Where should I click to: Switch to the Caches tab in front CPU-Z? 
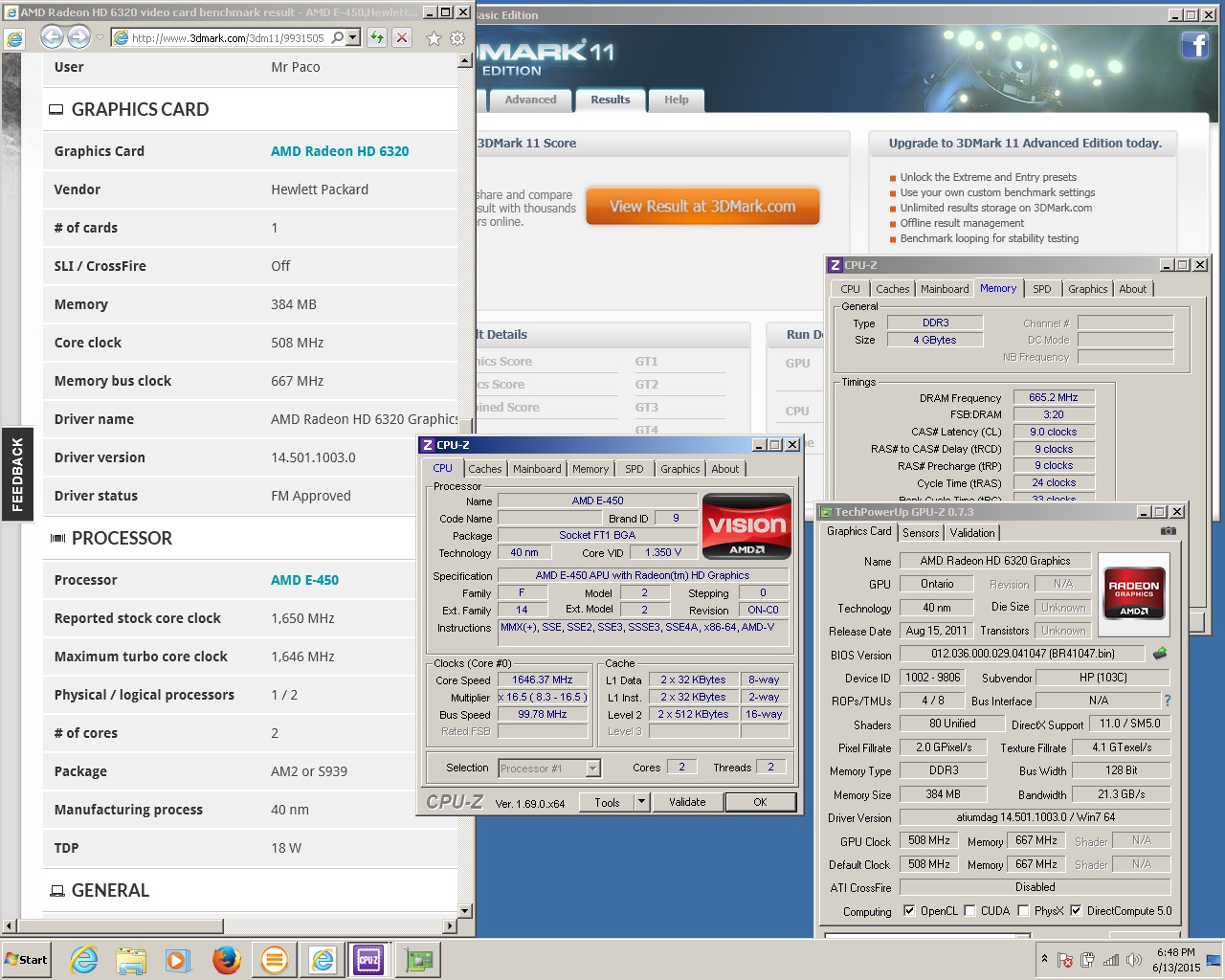tap(485, 469)
